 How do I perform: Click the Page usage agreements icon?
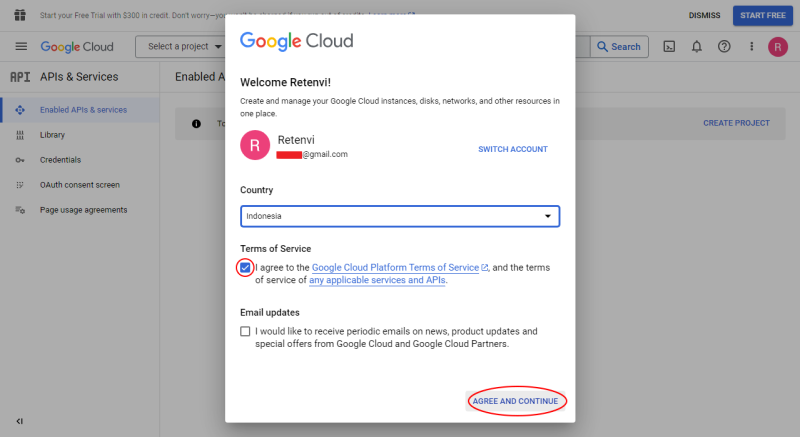click(20, 210)
